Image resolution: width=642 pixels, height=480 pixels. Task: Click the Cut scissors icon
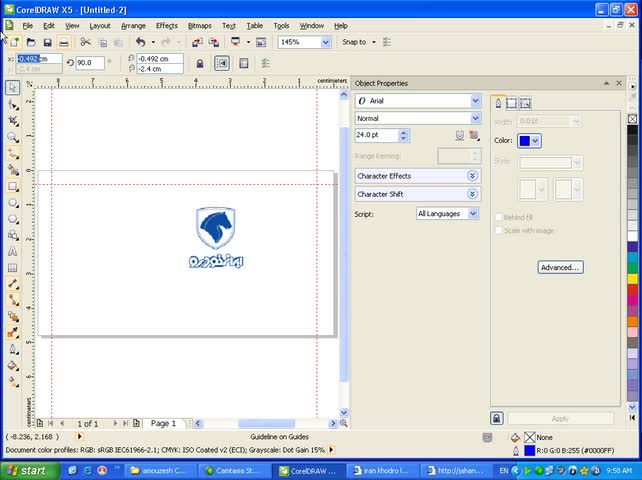(85, 42)
